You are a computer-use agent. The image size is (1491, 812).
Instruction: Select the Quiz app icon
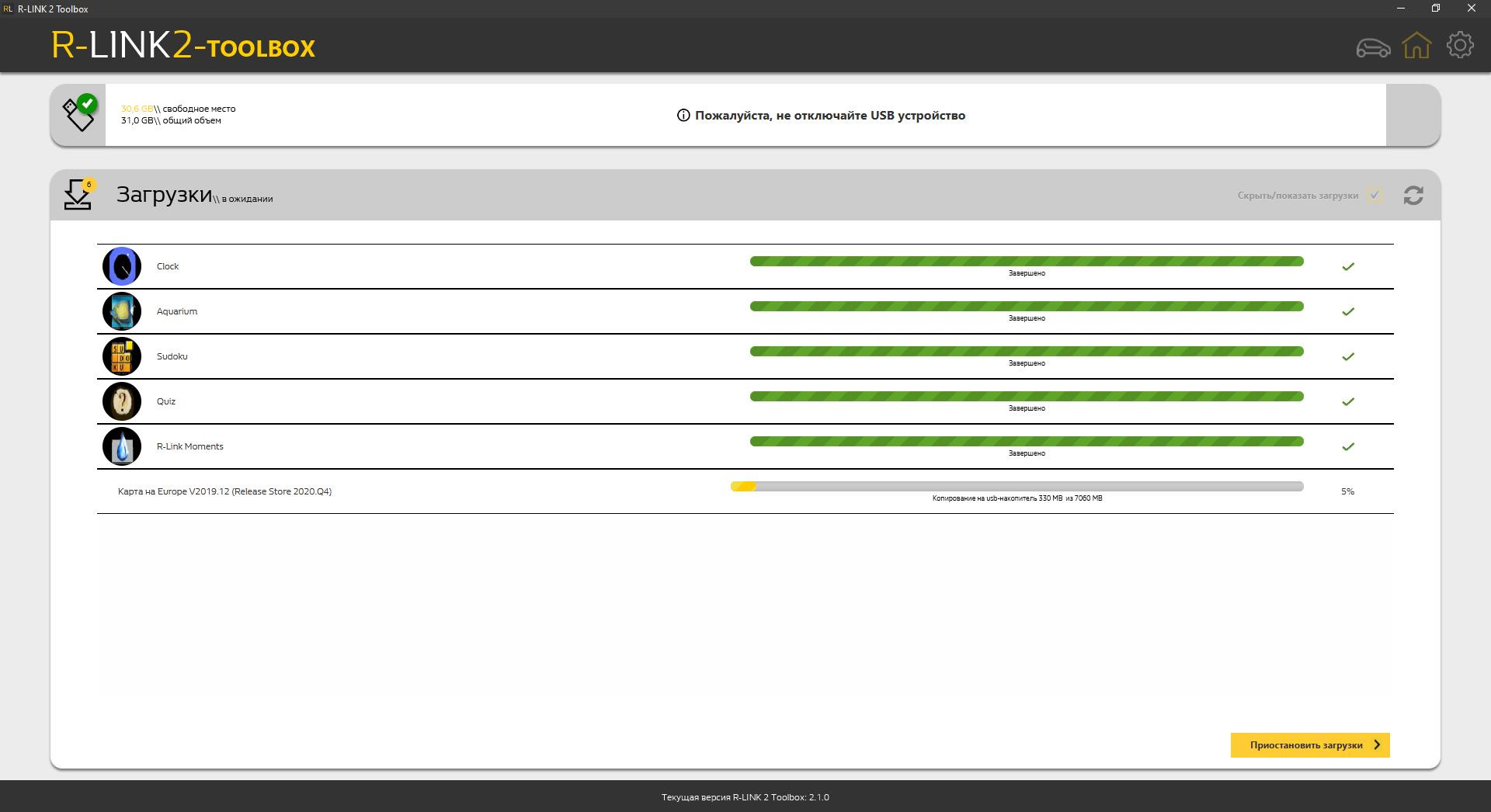[122, 401]
